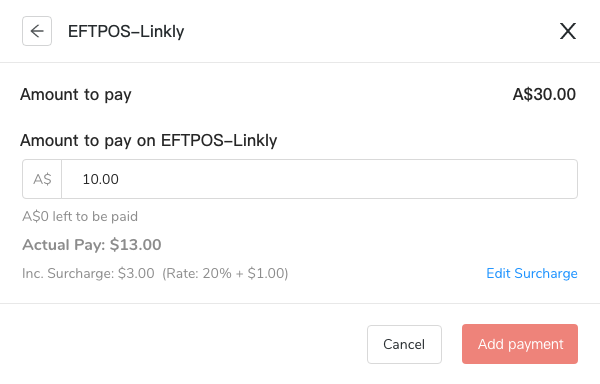Viewport: 600px width, 384px height.
Task: Click the Add payment button
Action: pos(520,344)
